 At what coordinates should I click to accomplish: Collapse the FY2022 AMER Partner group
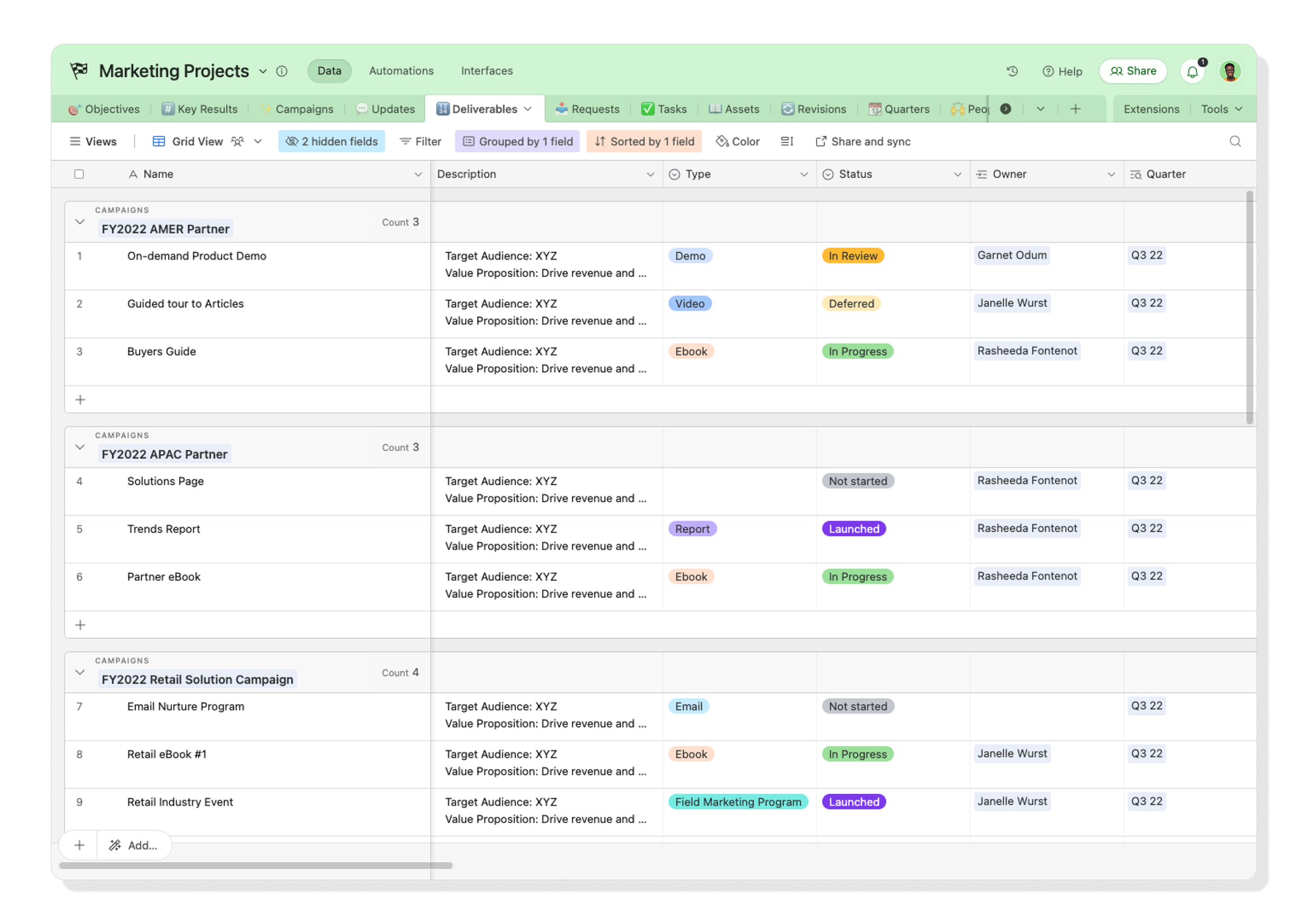(80, 222)
